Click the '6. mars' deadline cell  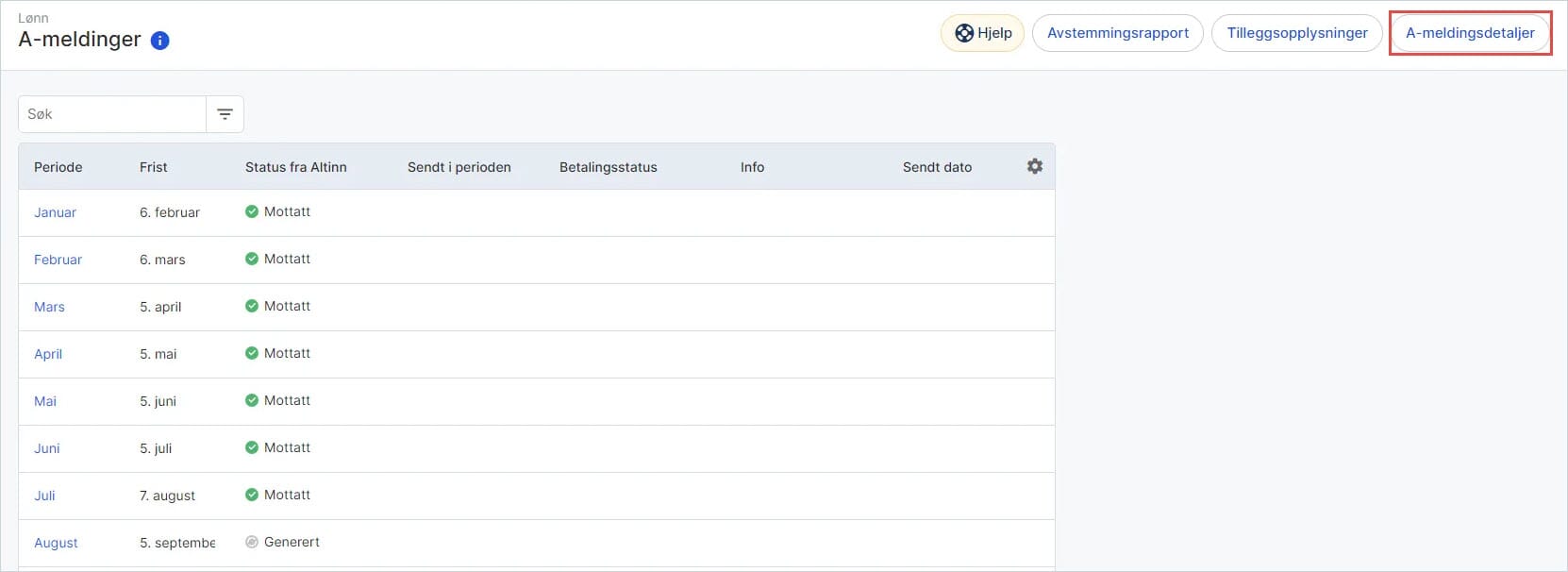(163, 260)
